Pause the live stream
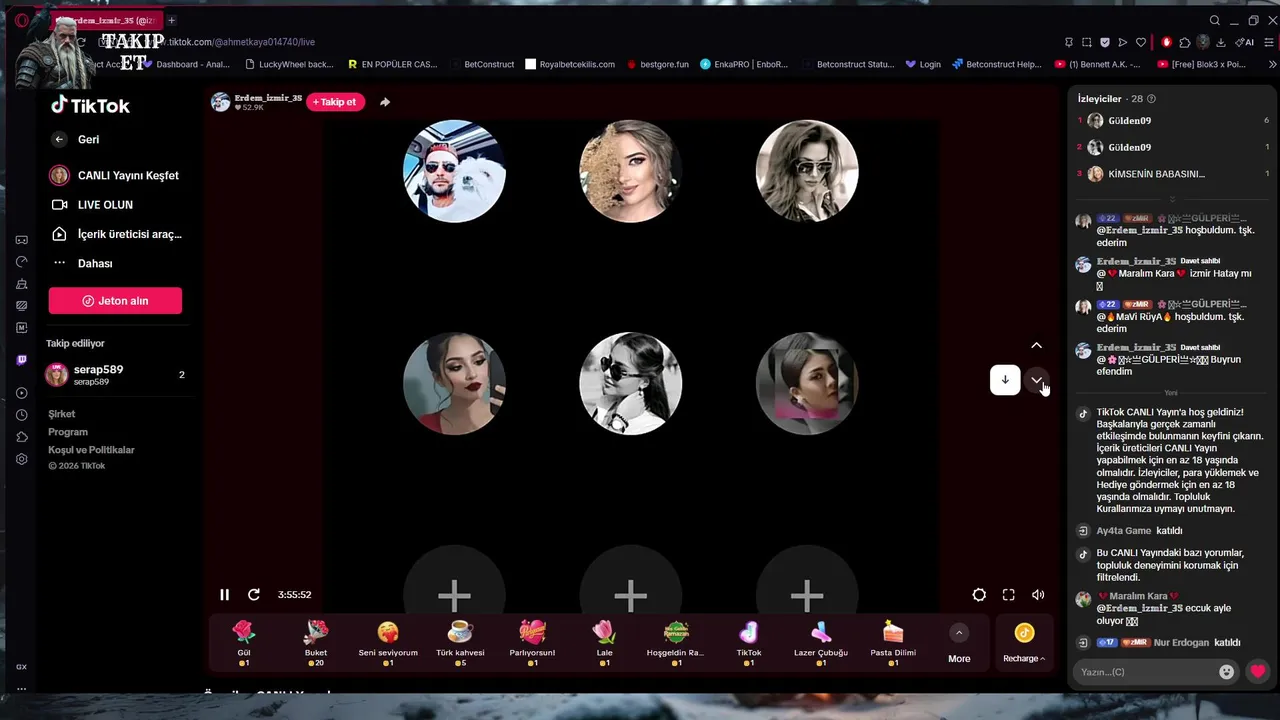 point(224,595)
